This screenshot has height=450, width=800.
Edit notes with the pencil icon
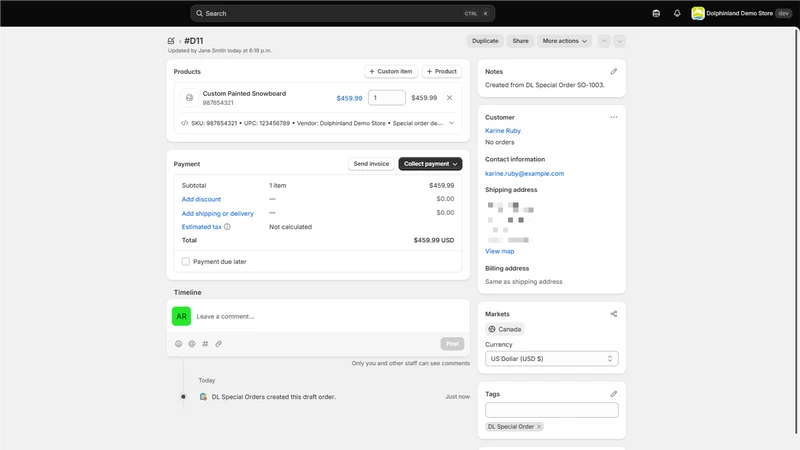pos(614,72)
